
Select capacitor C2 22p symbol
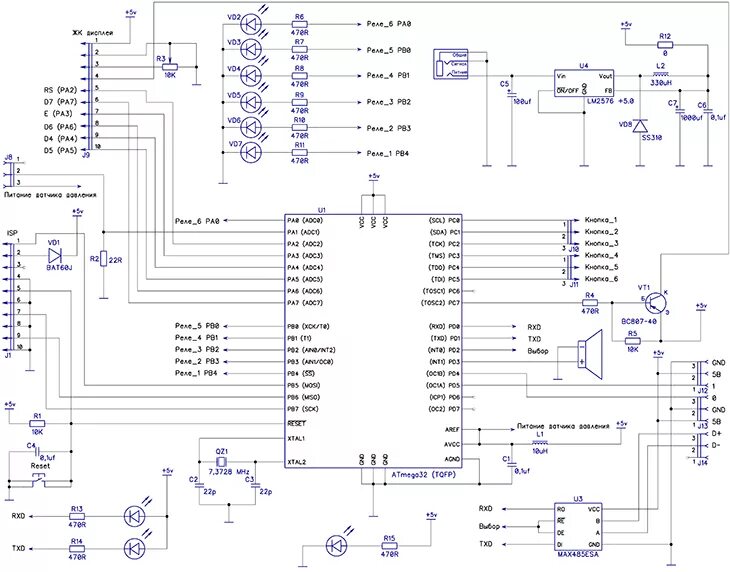pos(200,485)
